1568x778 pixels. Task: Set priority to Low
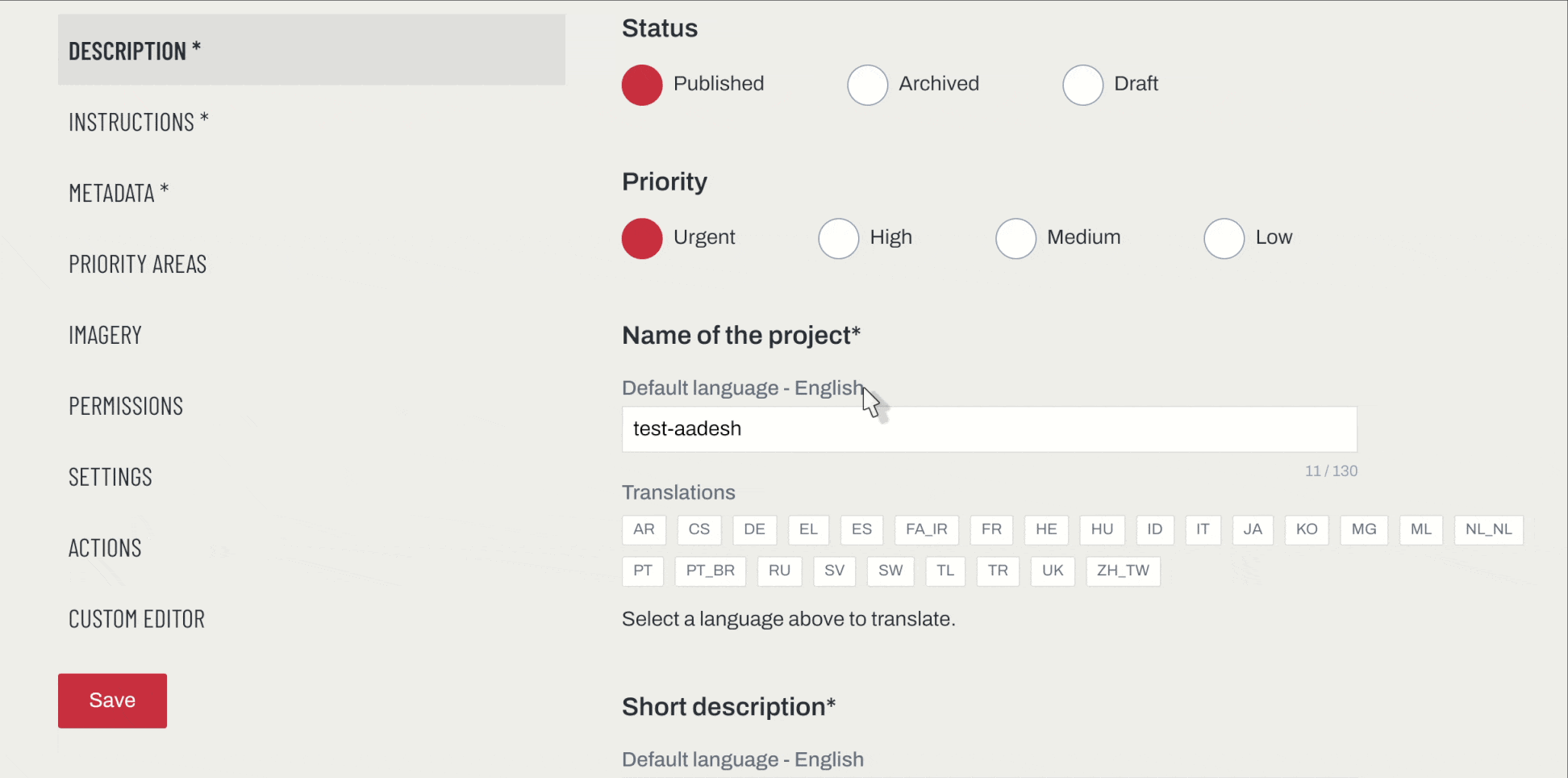[x=1223, y=238]
